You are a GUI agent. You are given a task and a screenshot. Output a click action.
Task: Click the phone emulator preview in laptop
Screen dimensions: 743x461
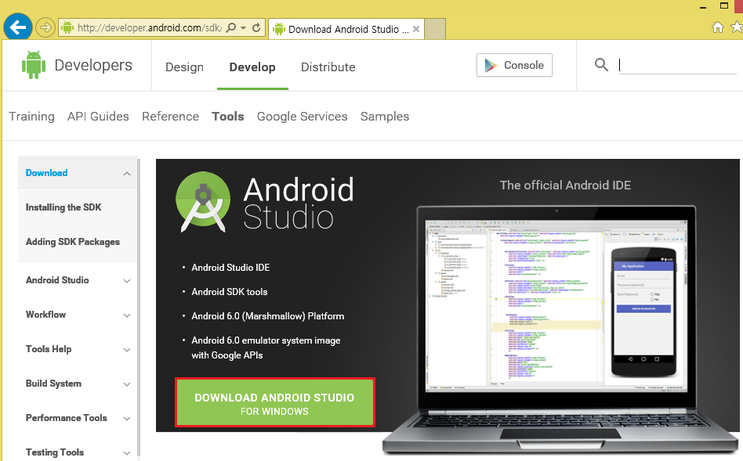coord(643,312)
